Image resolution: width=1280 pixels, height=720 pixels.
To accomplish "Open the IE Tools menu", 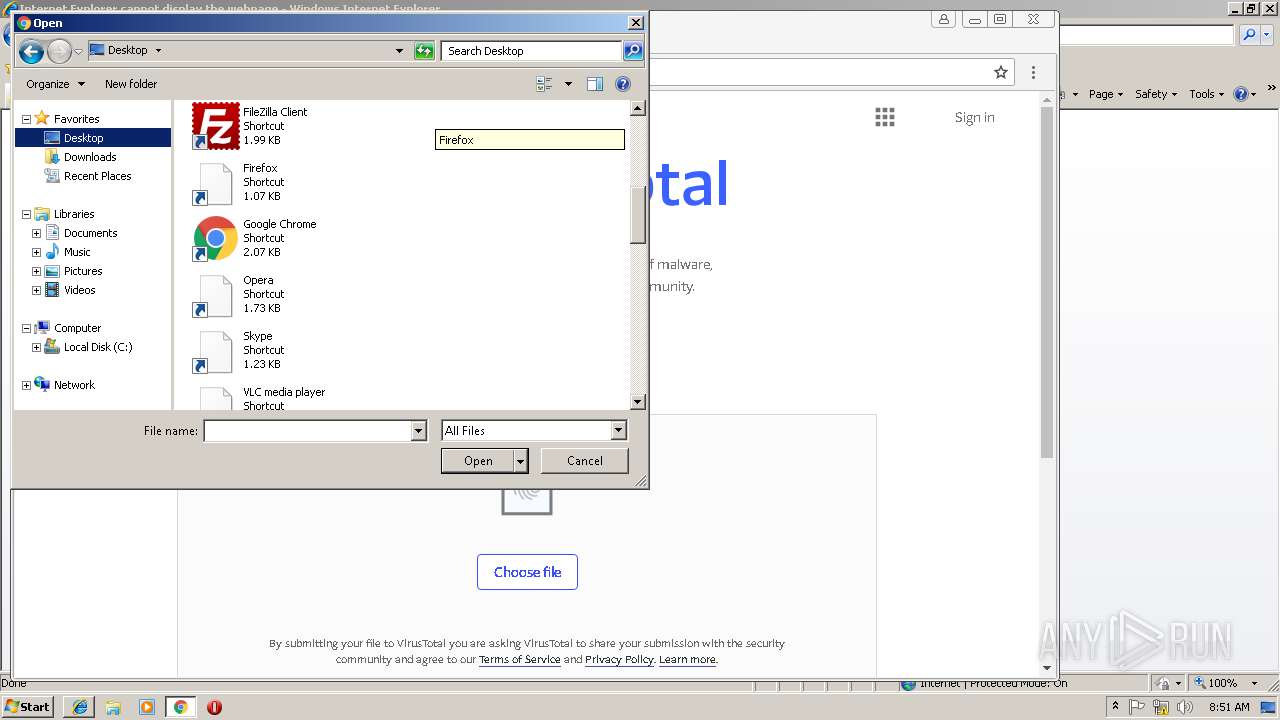I will tap(1206, 94).
